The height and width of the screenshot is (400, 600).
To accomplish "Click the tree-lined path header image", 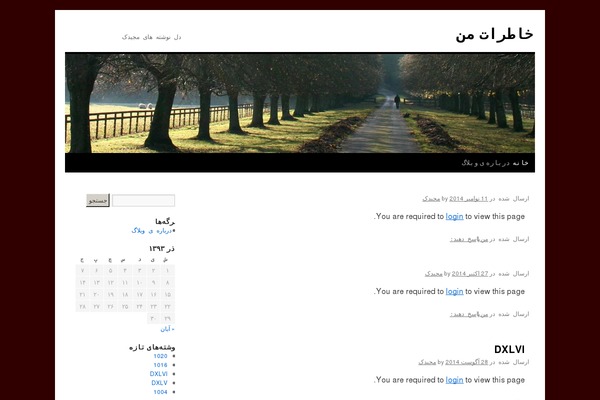I will click(x=300, y=102).
